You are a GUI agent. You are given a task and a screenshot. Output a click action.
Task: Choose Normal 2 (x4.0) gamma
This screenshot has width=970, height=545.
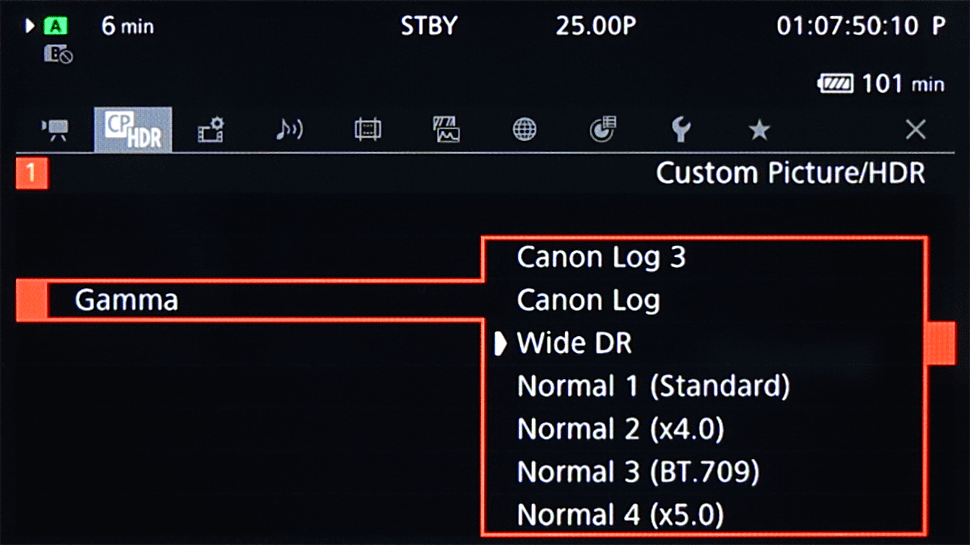click(x=620, y=429)
